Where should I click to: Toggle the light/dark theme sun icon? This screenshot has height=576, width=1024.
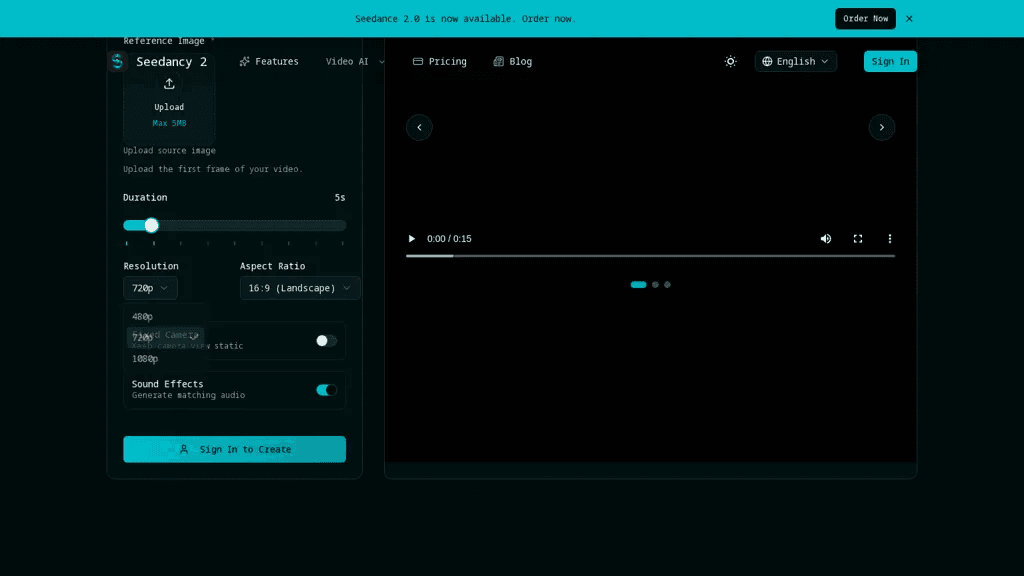tap(730, 61)
